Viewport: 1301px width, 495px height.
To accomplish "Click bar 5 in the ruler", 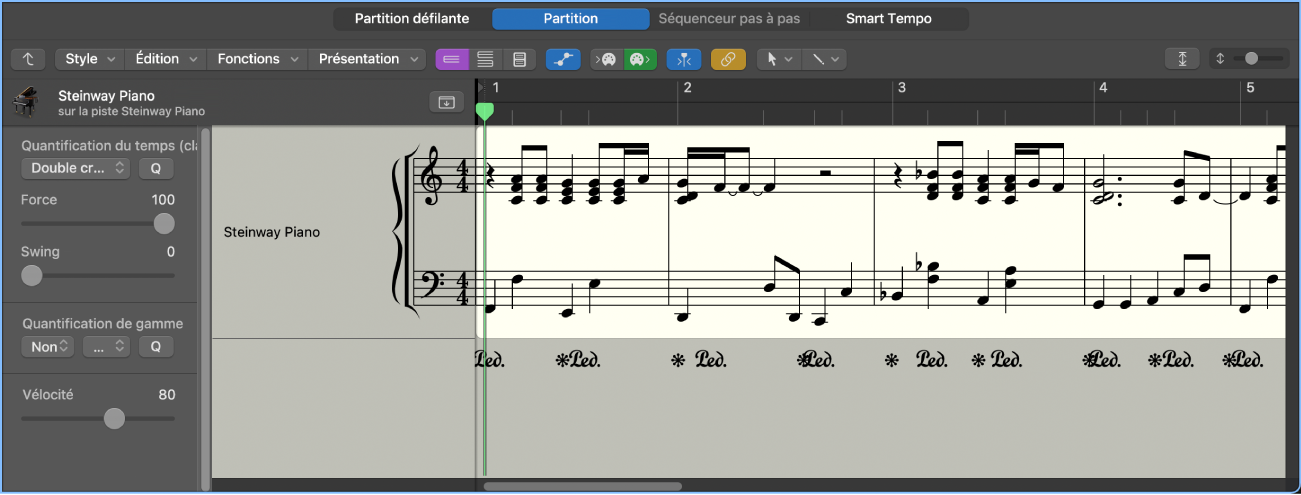I will pyautogui.click(x=1250, y=88).
